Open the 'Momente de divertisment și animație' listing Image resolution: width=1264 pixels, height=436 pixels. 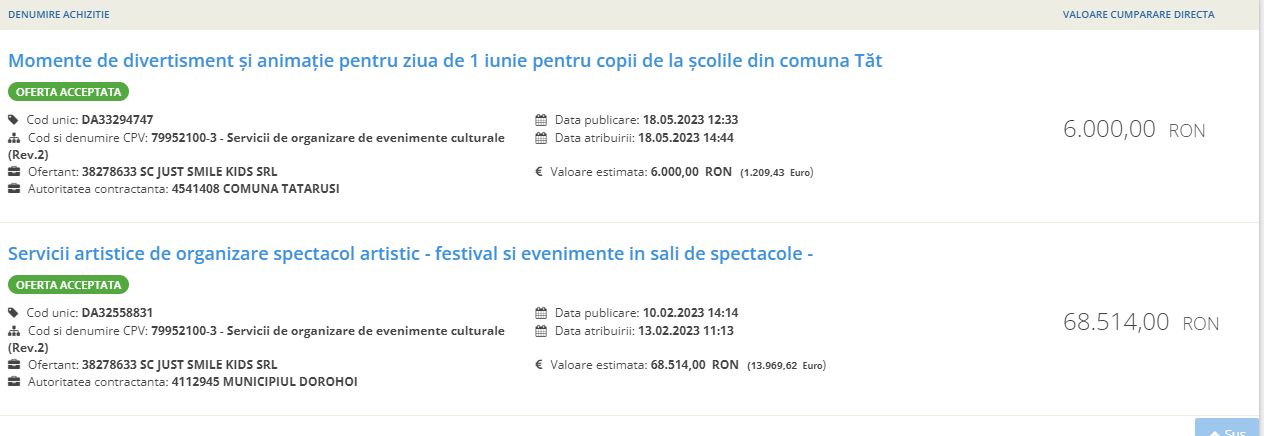[x=445, y=61]
